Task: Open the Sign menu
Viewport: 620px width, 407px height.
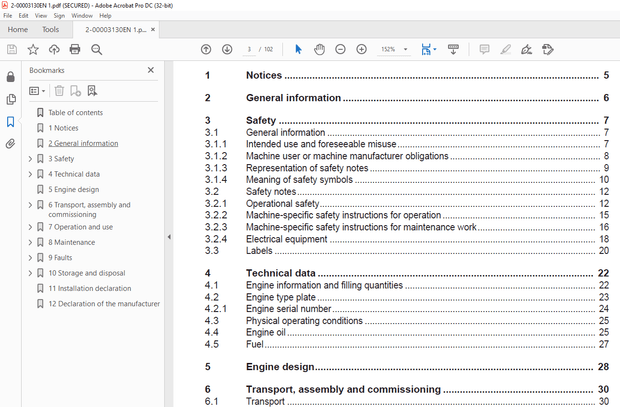Action: [x=59, y=16]
